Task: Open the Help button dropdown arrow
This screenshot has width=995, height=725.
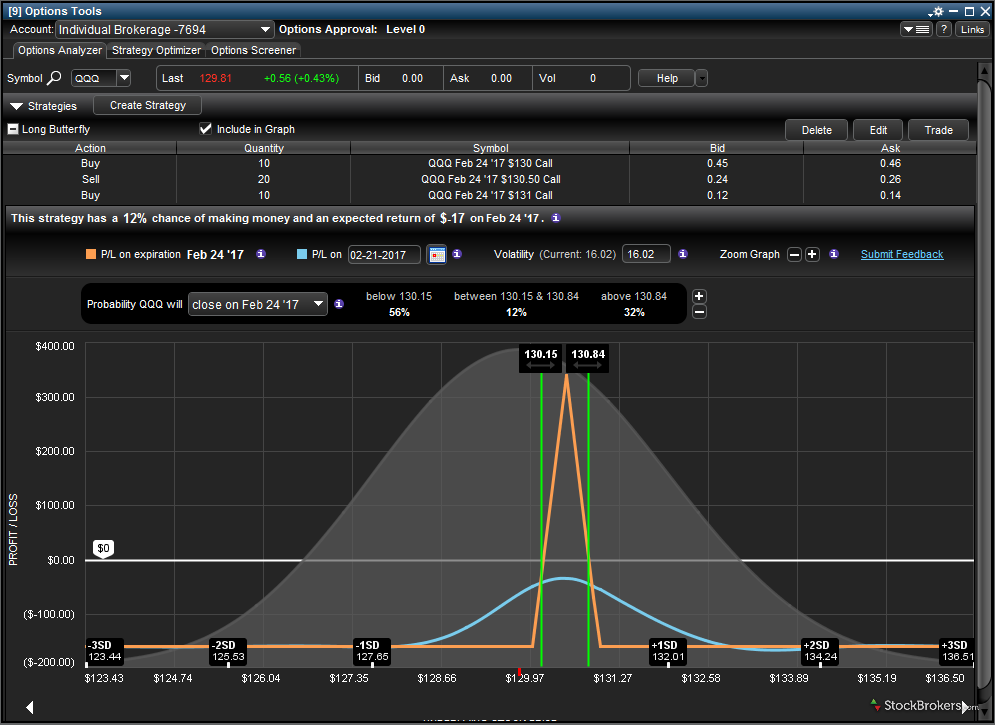Action: point(701,78)
